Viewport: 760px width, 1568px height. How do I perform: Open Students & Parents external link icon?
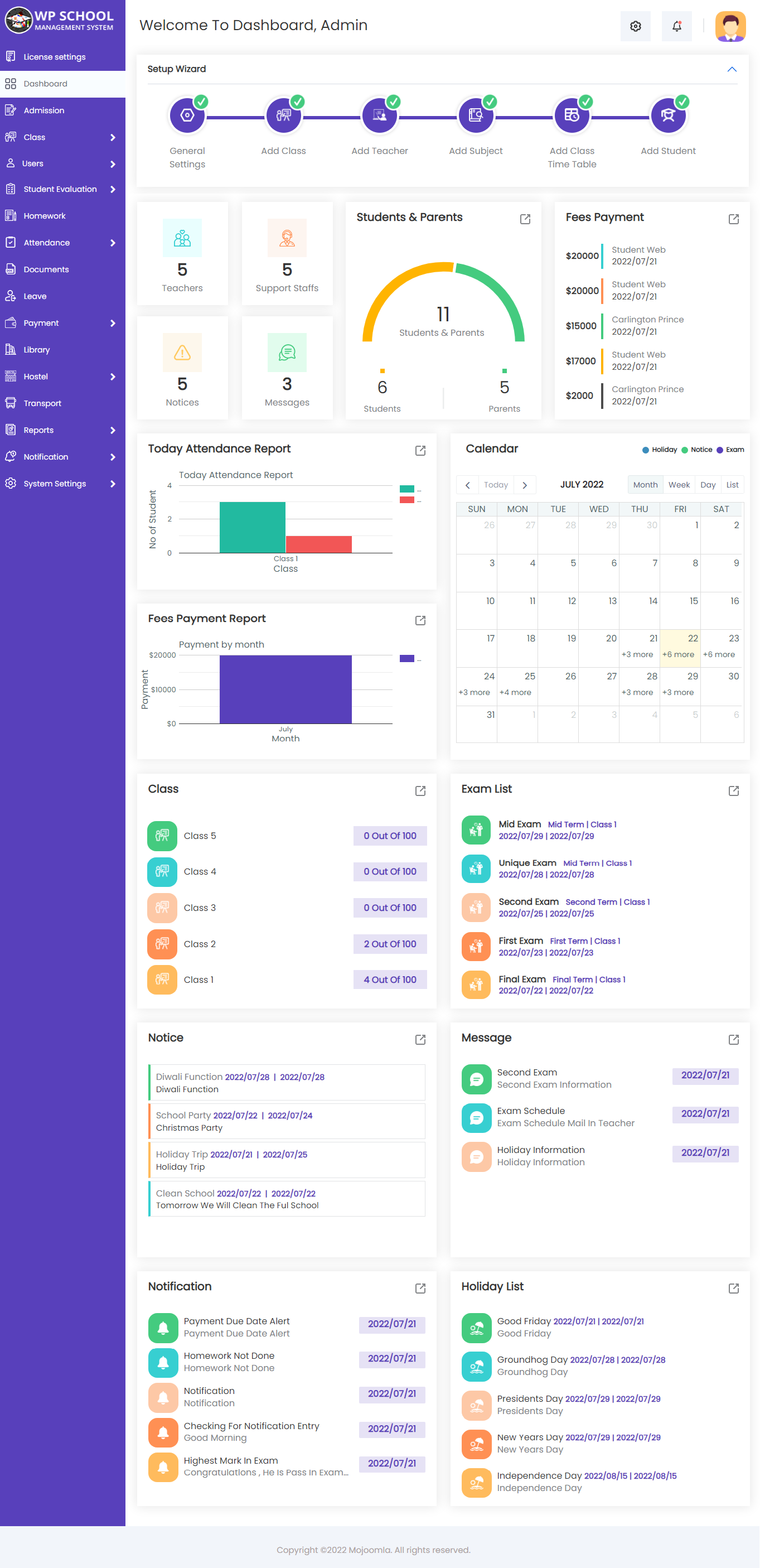pyautogui.click(x=525, y=219)
